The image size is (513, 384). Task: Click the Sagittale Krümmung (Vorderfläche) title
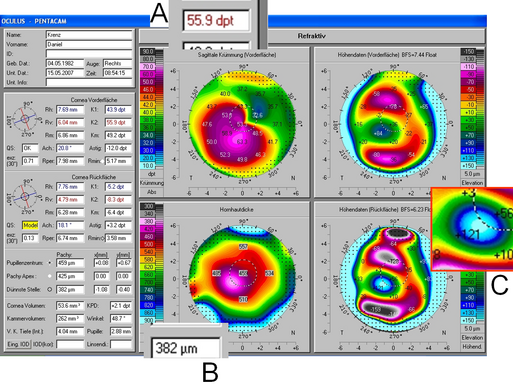237,55
